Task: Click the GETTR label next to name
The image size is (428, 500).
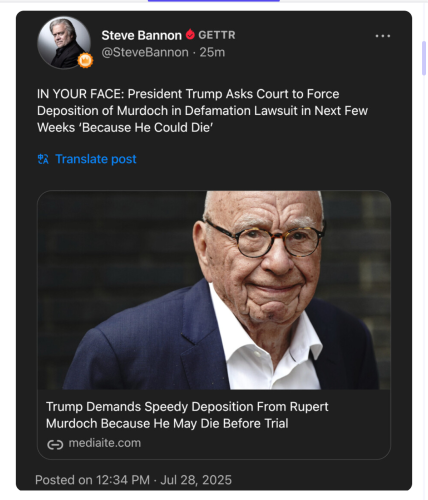Action: tap(217, 35)
